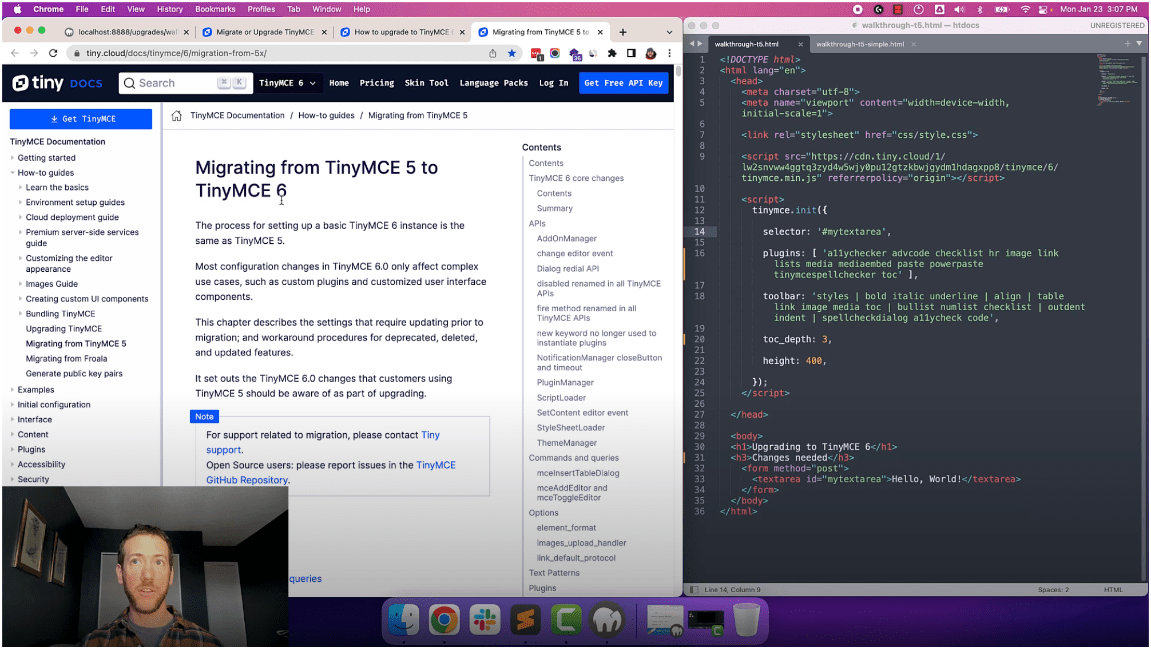Expand Environment setup guides item

point(21,202)
